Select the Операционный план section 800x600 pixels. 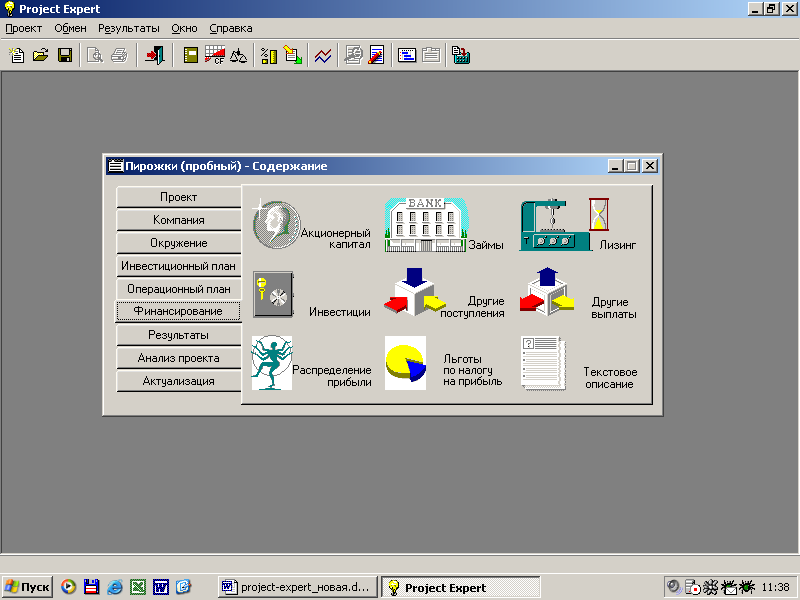179,289
